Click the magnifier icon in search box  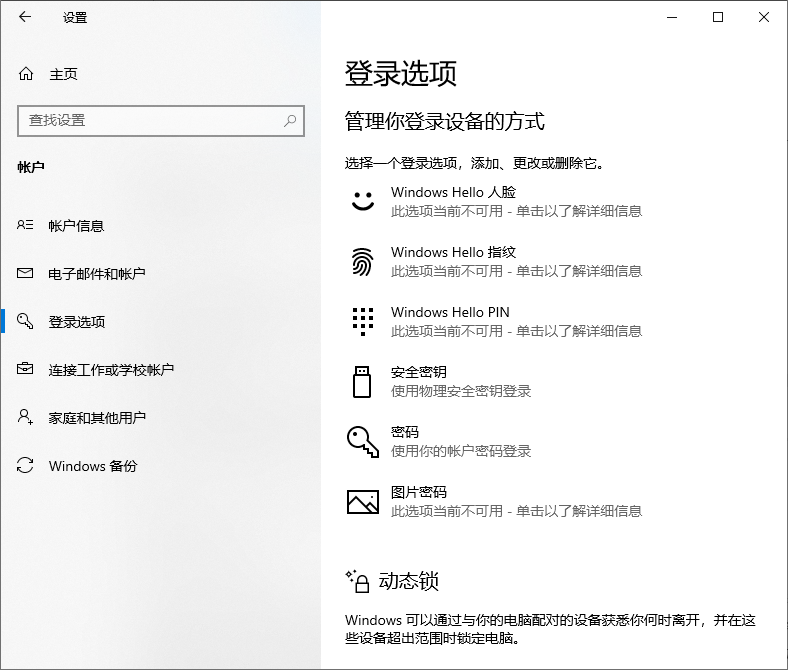point(290,121)
